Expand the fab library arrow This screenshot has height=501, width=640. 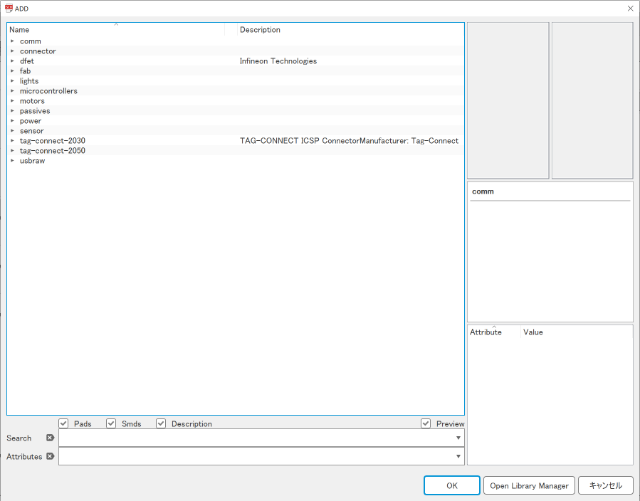[12, 71]
